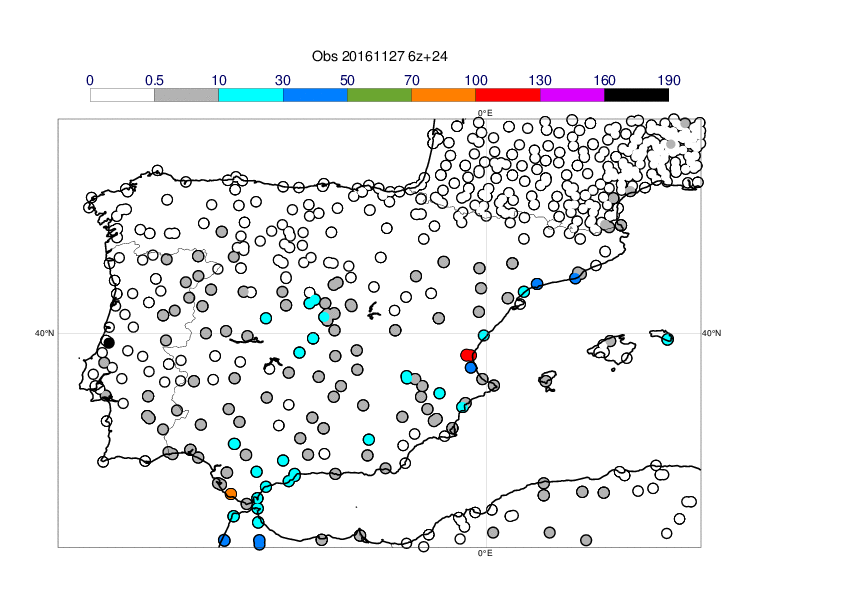Click the red station marker on east coast

click(468, 355)
